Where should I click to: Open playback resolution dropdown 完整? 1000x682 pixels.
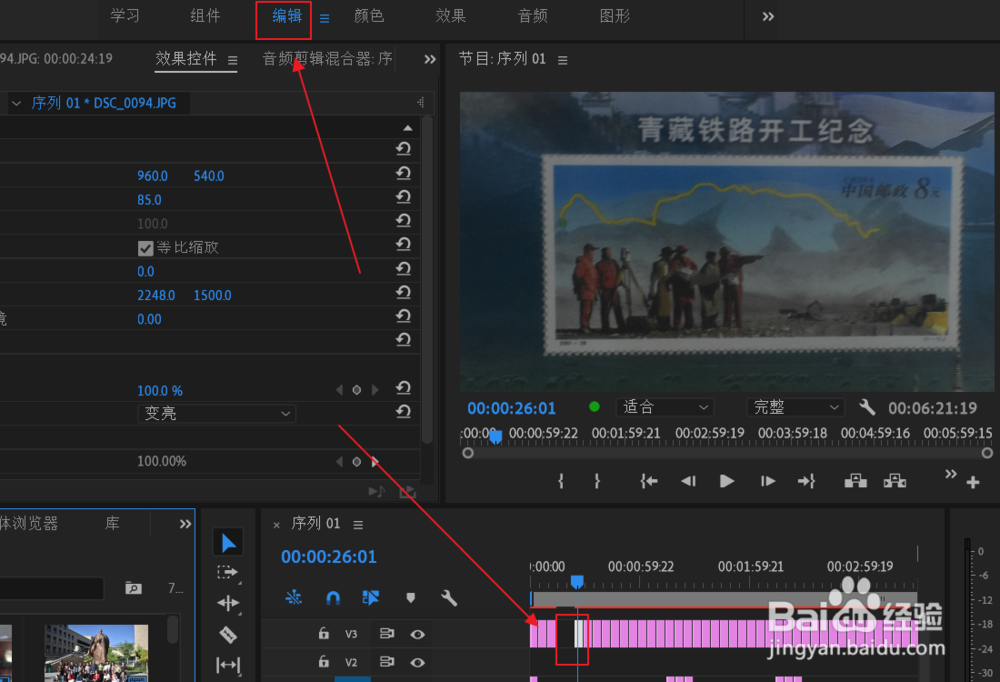[795, 407]
